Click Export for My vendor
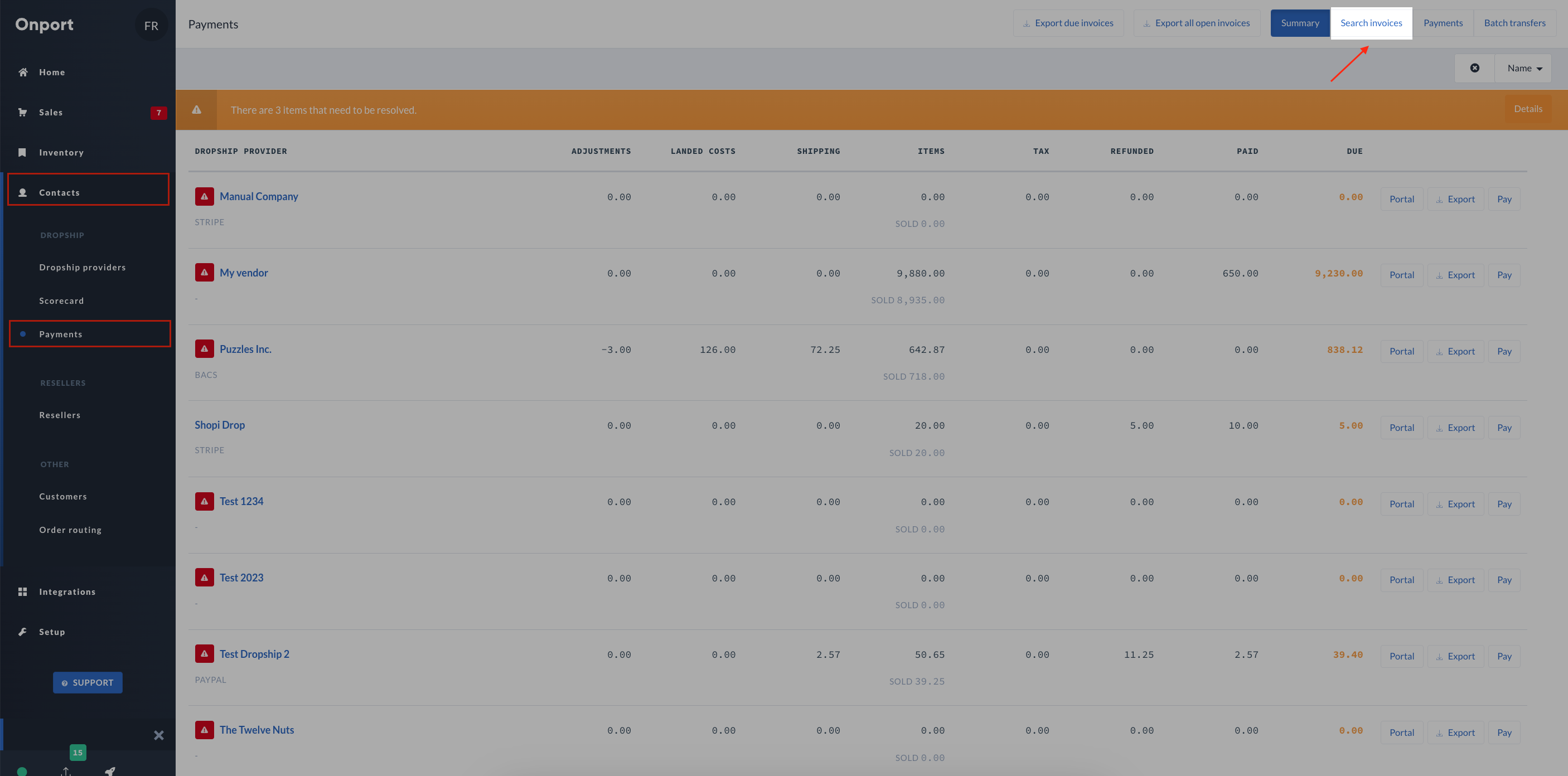 pos(1455,275)
